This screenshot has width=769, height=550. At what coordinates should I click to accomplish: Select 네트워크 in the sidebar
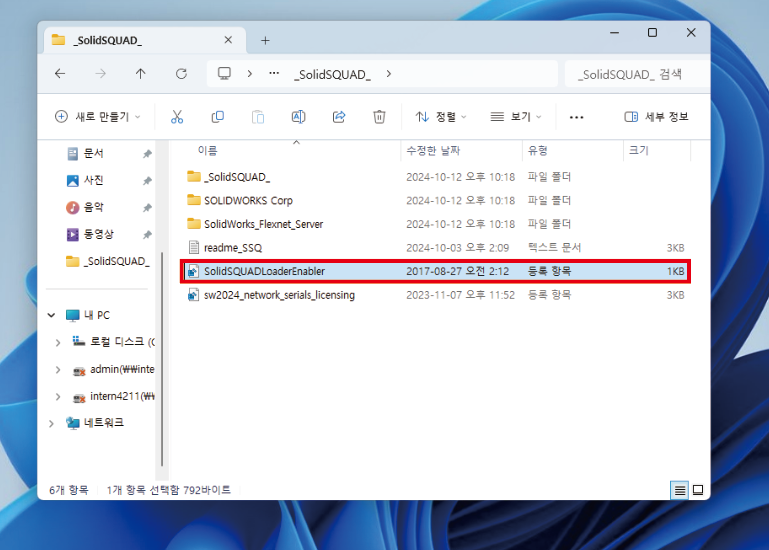point(103,422)
